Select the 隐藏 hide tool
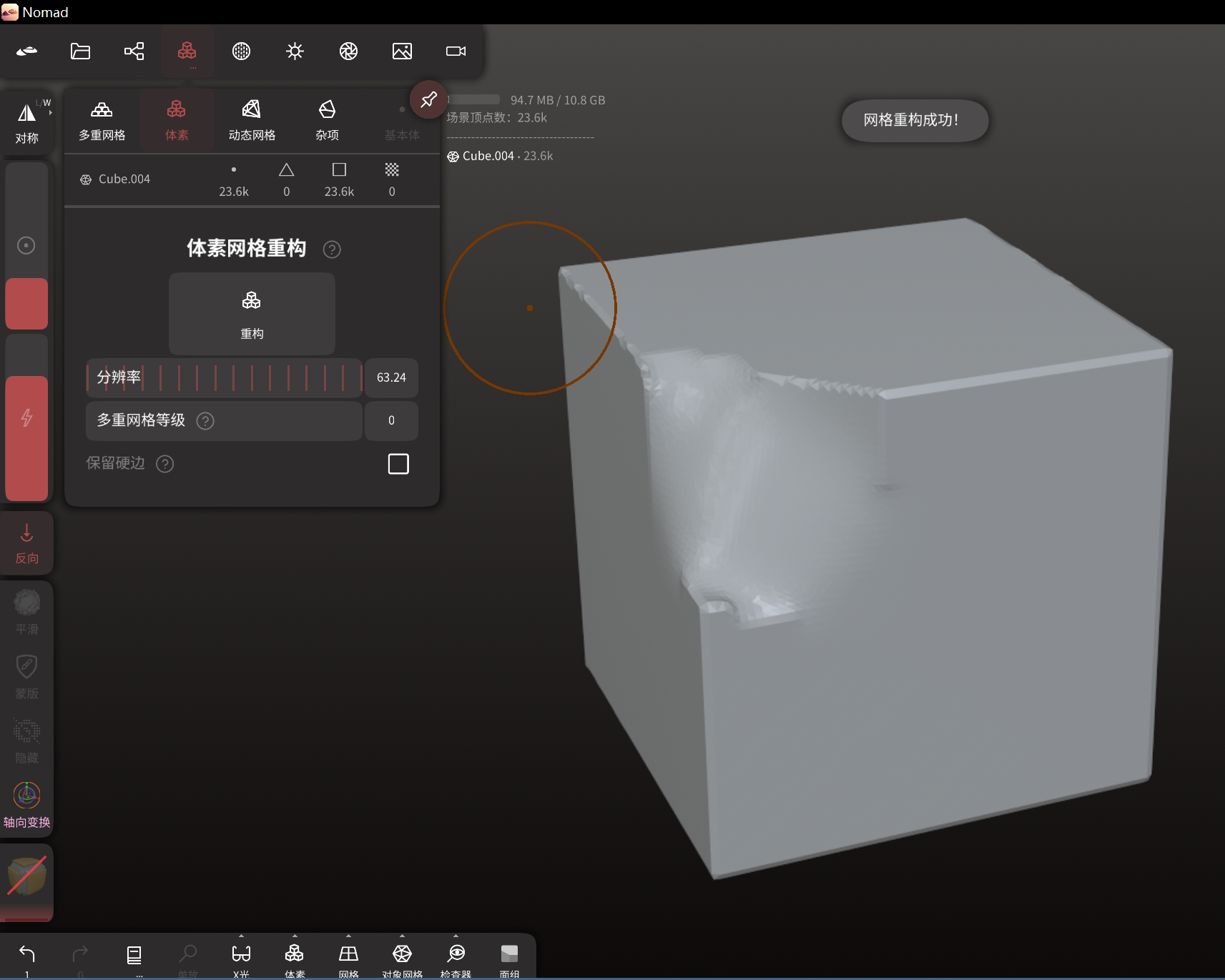Image resolution: width=1225 pixels, height=980 pixels. coord(26,741)
